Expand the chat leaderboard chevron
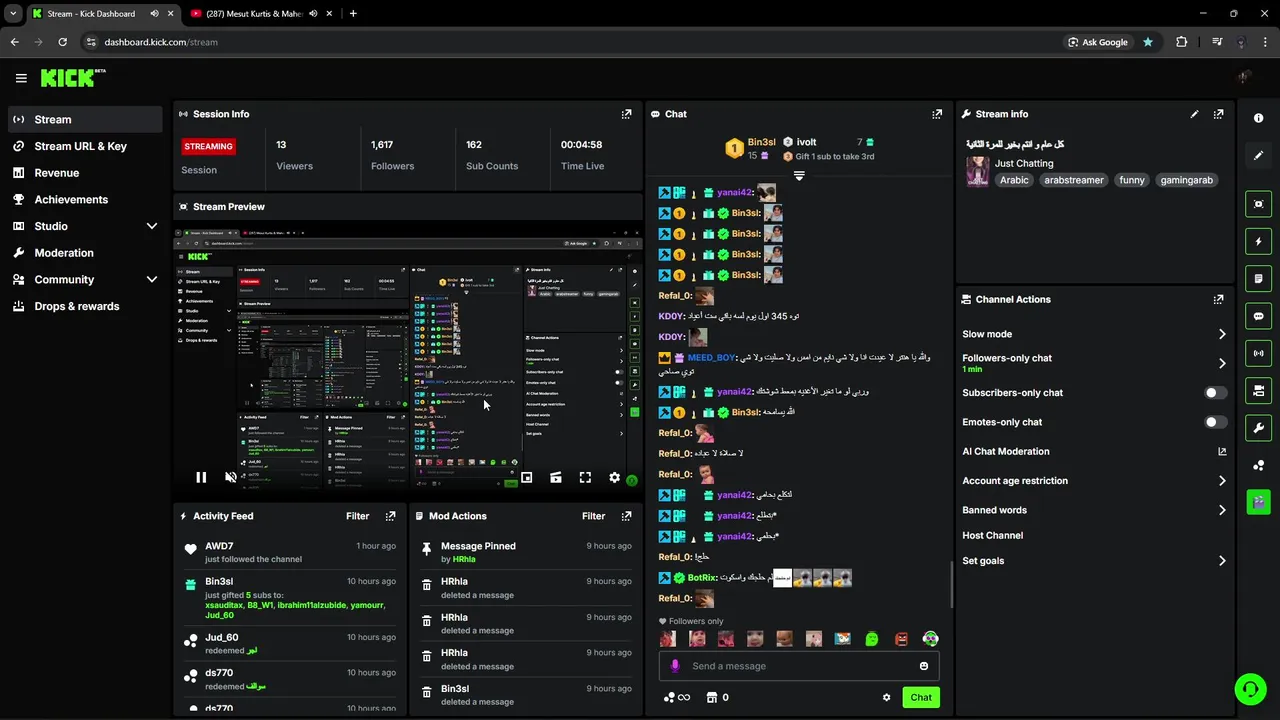This screenshot has height=720, width=1280. 799,176
